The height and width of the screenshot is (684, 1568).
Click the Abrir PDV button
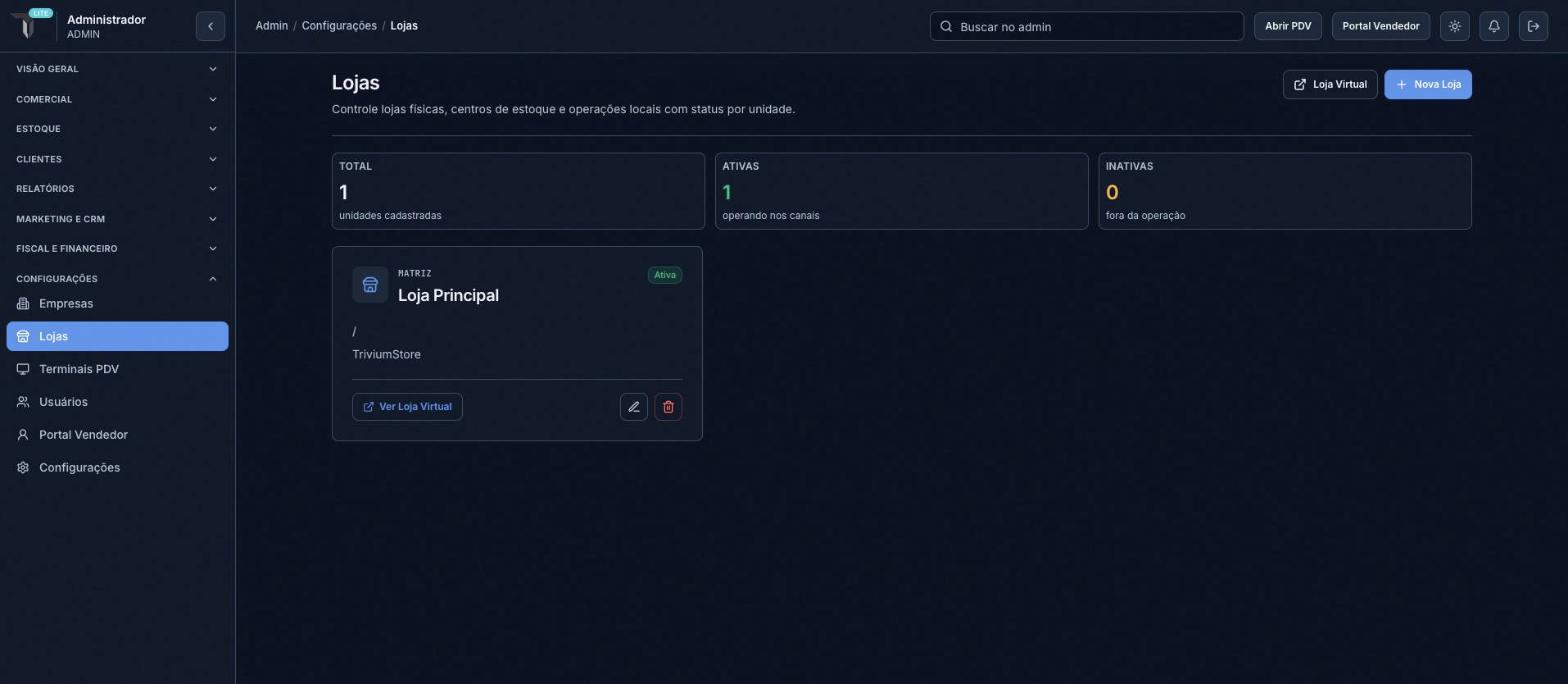point(1288,26)
